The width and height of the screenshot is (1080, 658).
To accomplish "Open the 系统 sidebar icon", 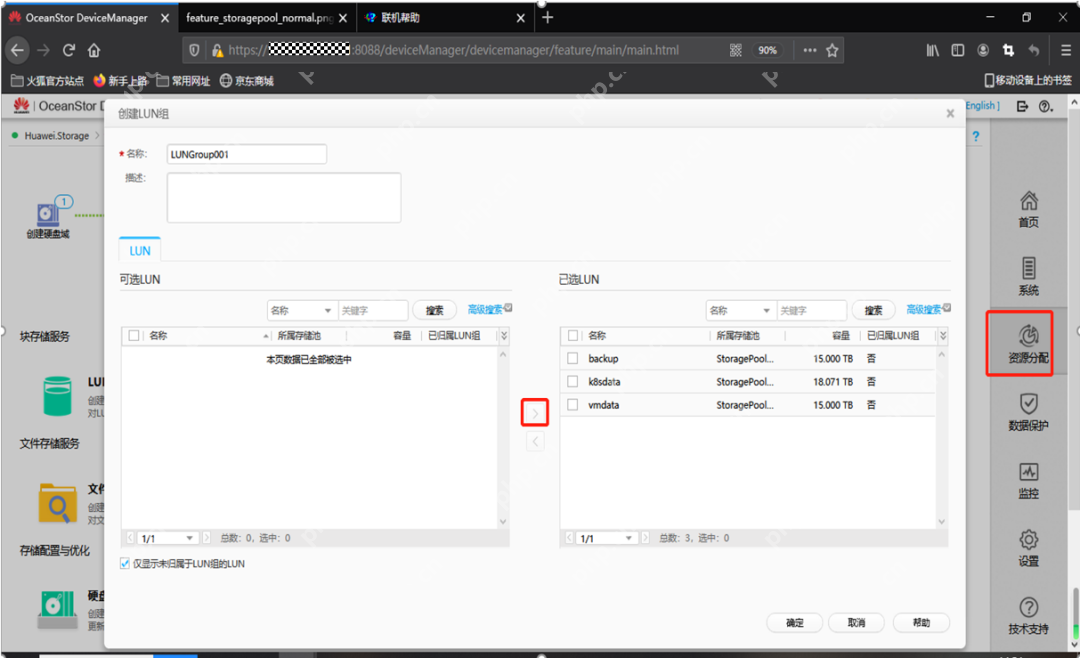I will pyautogui.click(x=1028, y=274).
